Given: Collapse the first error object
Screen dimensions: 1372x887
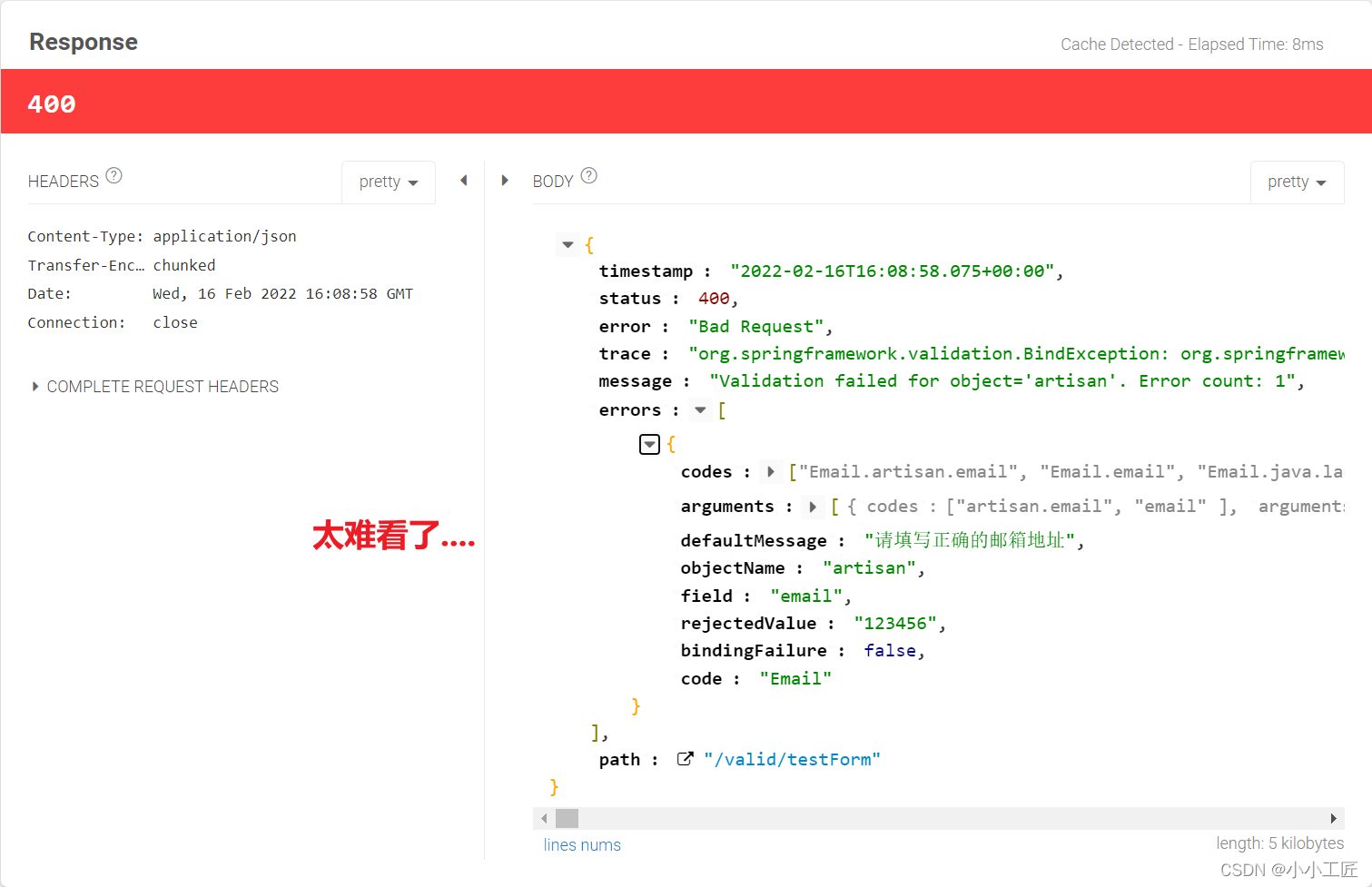Looking at the screenshot, I should pyautogui.click(x=649, y=444).
